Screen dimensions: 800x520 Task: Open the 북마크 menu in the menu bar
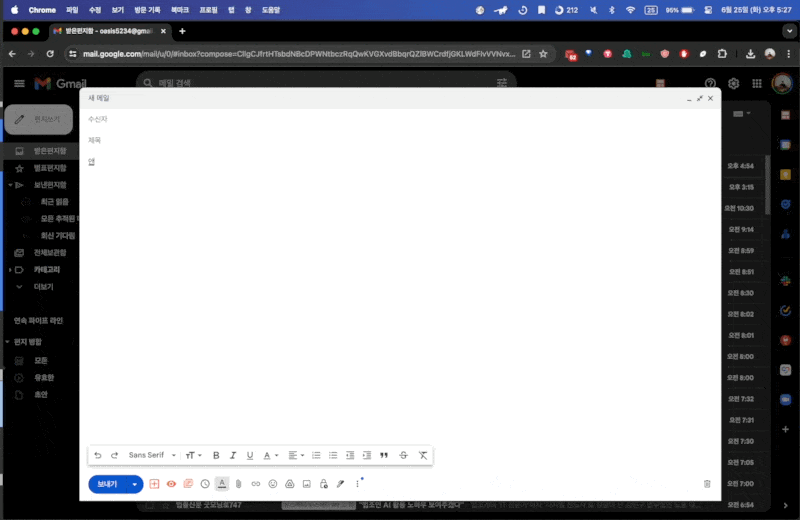coord(180,9)
